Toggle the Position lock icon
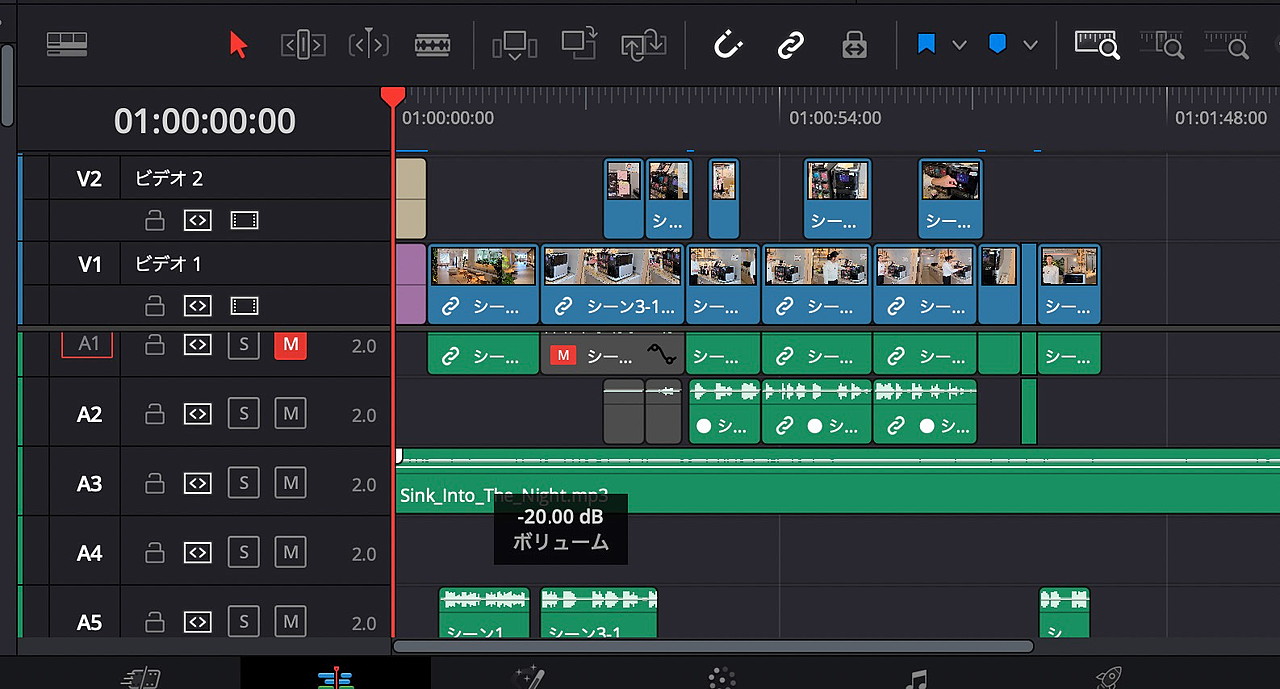The width and height of the screenshot is (1280, 689). 854,45
